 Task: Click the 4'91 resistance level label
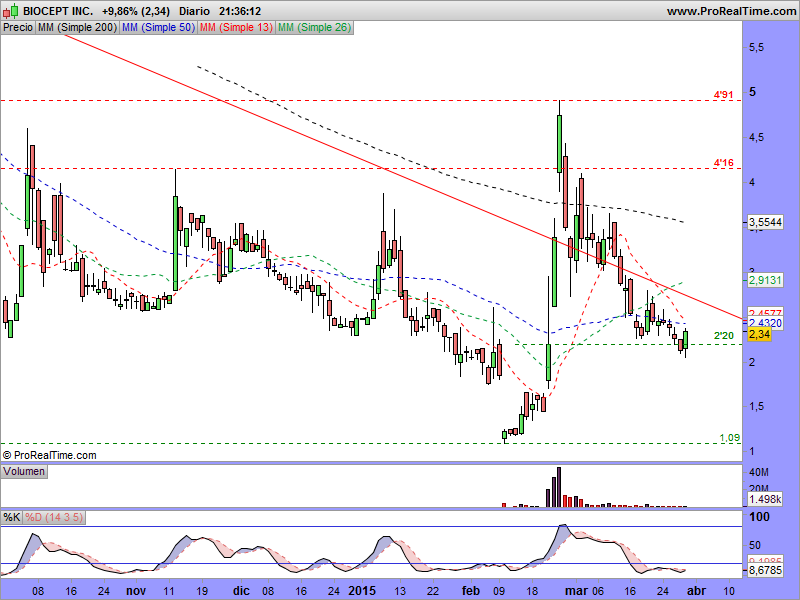click(723, 94)
